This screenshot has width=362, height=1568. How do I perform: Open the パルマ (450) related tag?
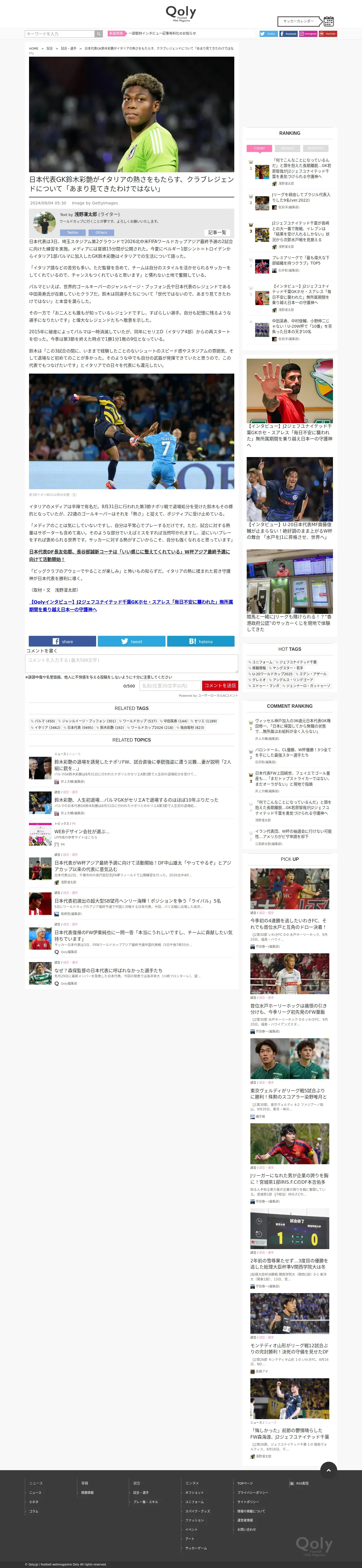click(43, 721)
